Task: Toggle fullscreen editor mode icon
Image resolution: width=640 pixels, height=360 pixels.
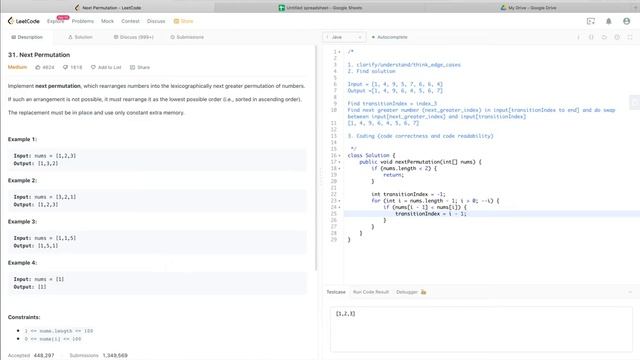Action: click(630, 37)
